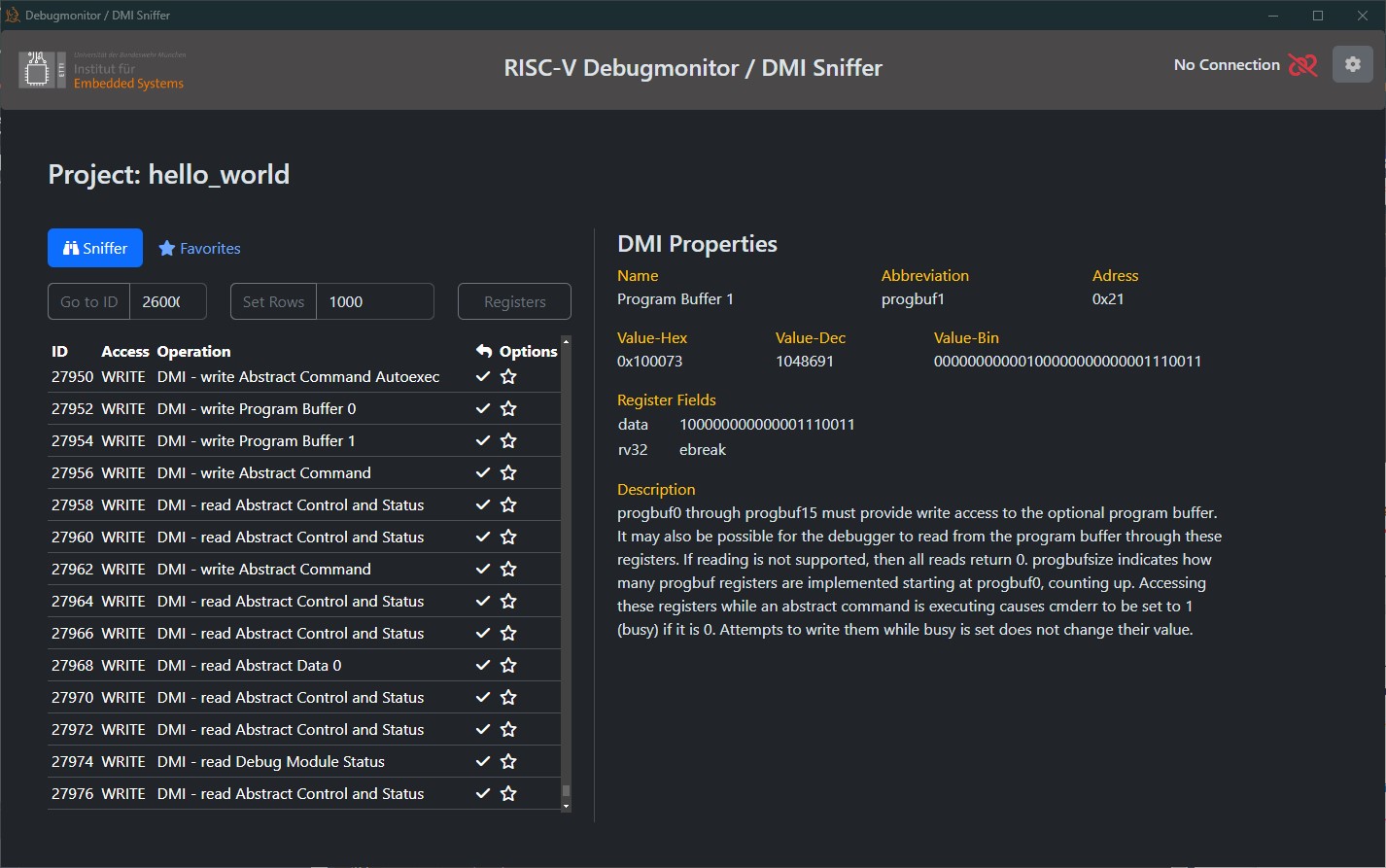The height and width of the screenshot is (868, 1386).
Task: Toggle the favorite star on row 27962
Action: pyautogui.click(x=508, y=570)
